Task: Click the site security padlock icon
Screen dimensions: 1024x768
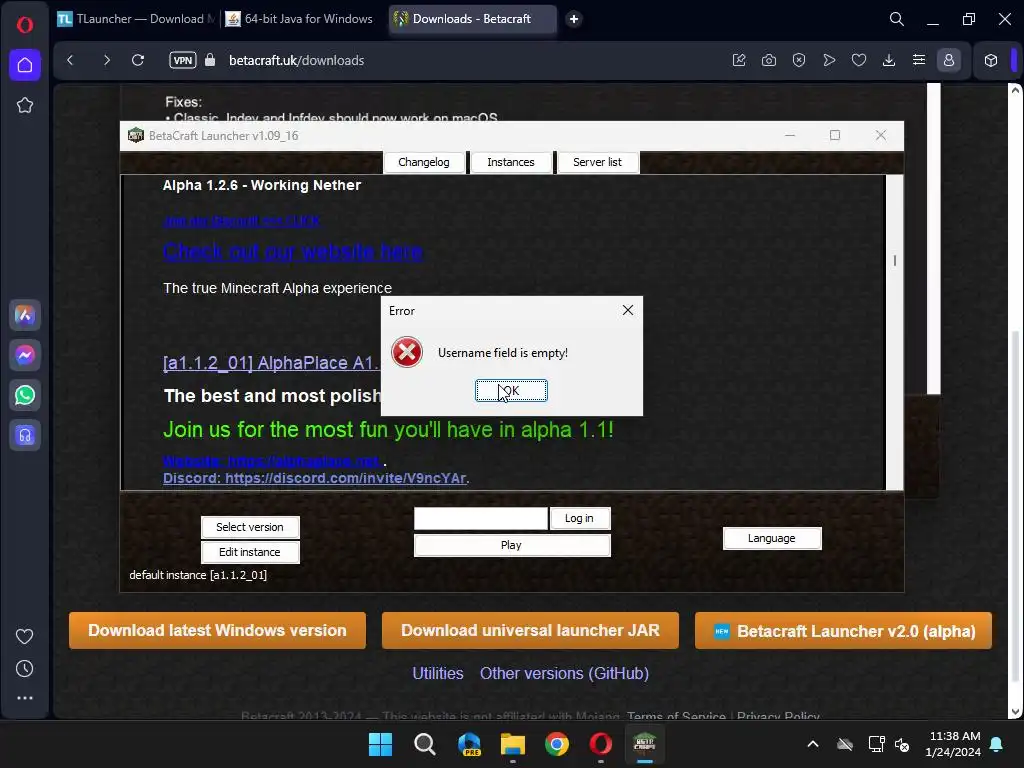Action: (x=210, y=60)
